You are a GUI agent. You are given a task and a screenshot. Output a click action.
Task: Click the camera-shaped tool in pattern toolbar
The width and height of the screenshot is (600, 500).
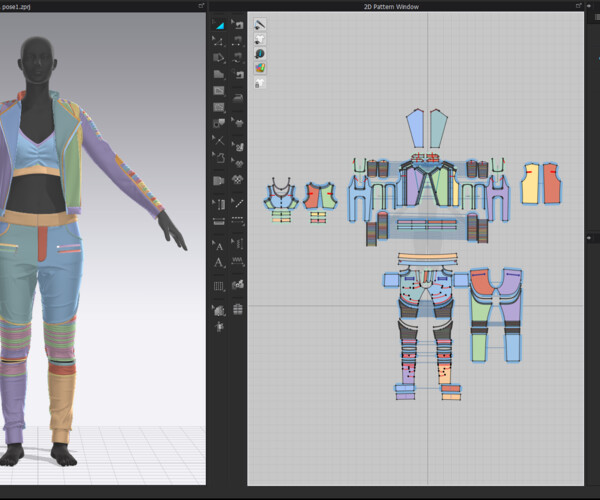click(x=219, y=180)
